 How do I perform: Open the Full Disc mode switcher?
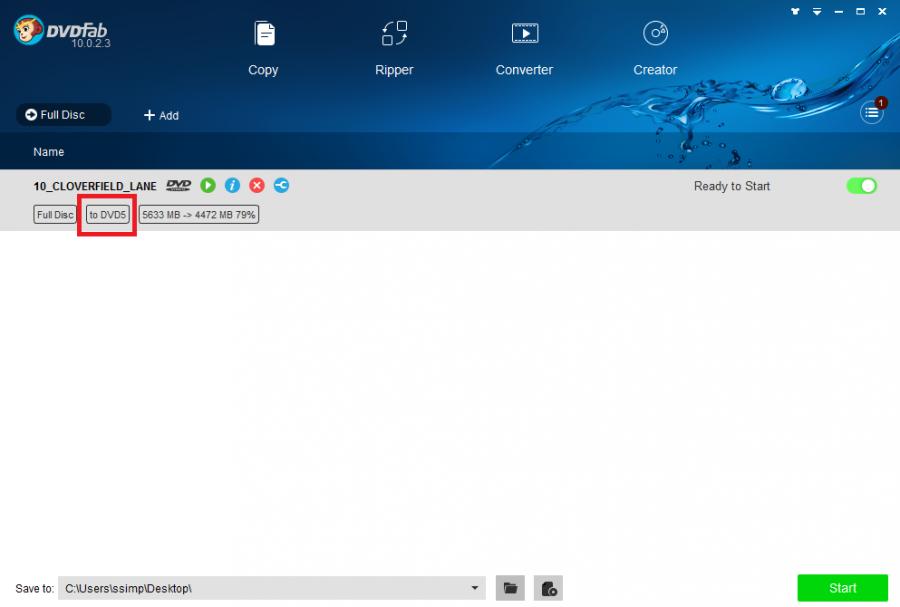(64, 115)
